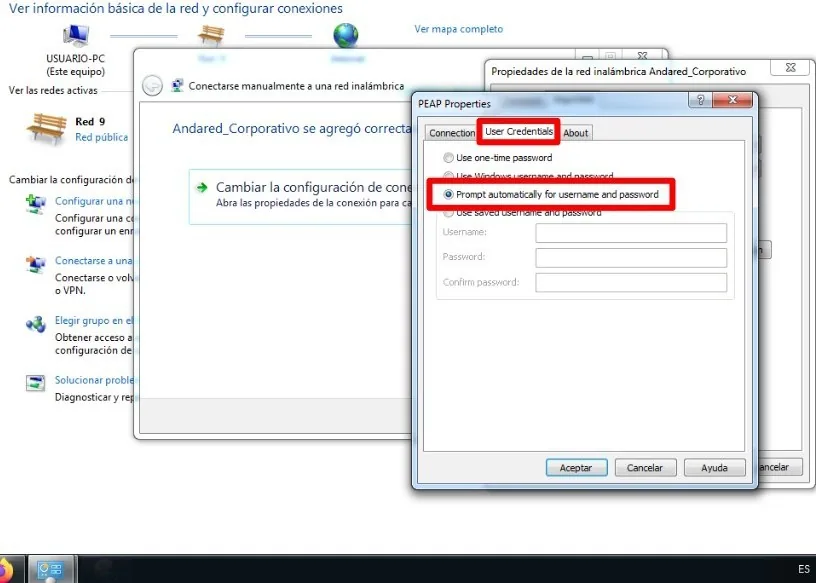Viewport: 816px width, 583px height.
Task: Open the Red pública link
Action: click(101, 137)
